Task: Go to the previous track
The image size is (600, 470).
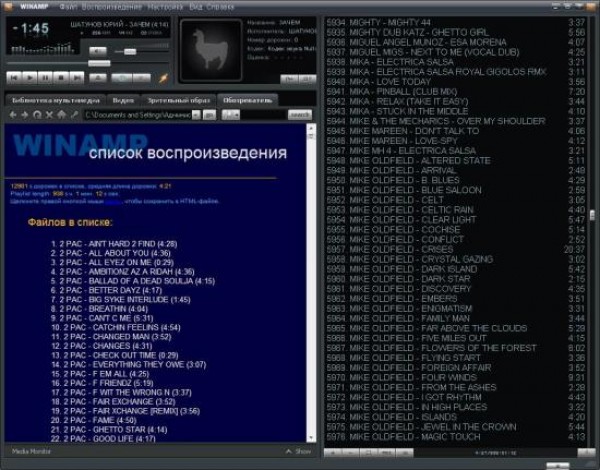Action: point(14,78)
